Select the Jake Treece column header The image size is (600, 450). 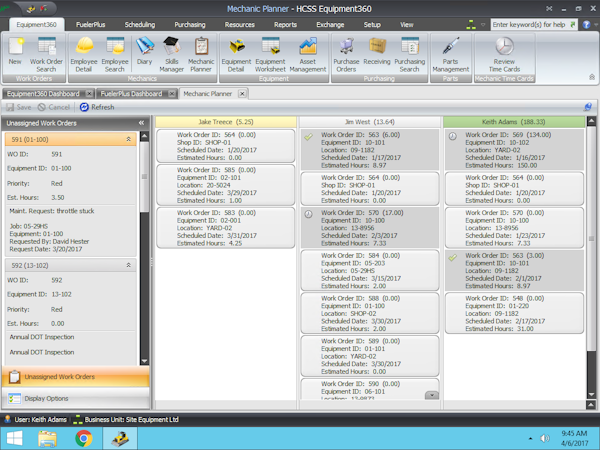(x=226, y=122)
